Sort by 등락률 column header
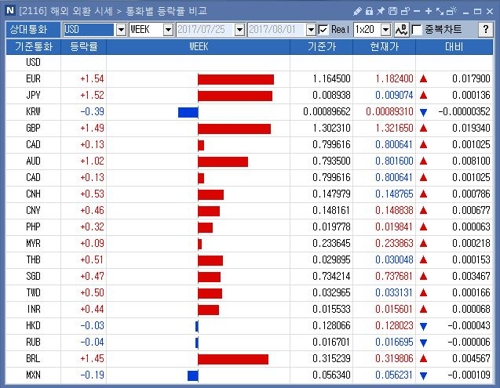This screenshot has height=388, width=500. click(84, 47)
